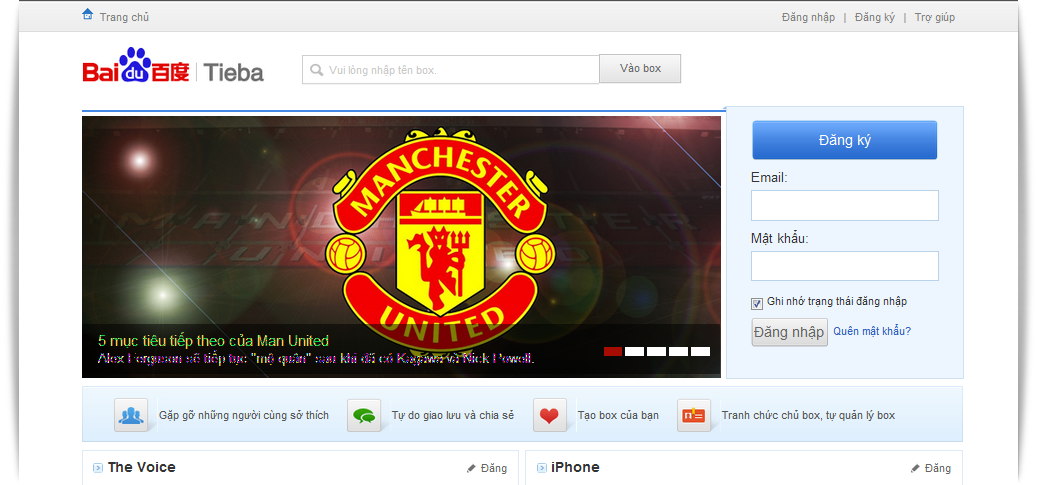Focus the Email input field
Screen dimensions: 1037x485
[845, 205]
